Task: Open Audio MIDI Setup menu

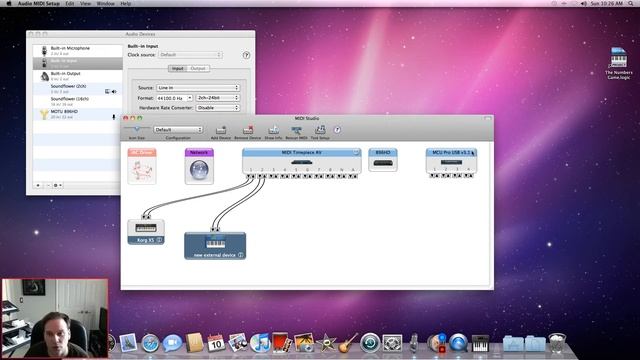Action: point(38,3)
